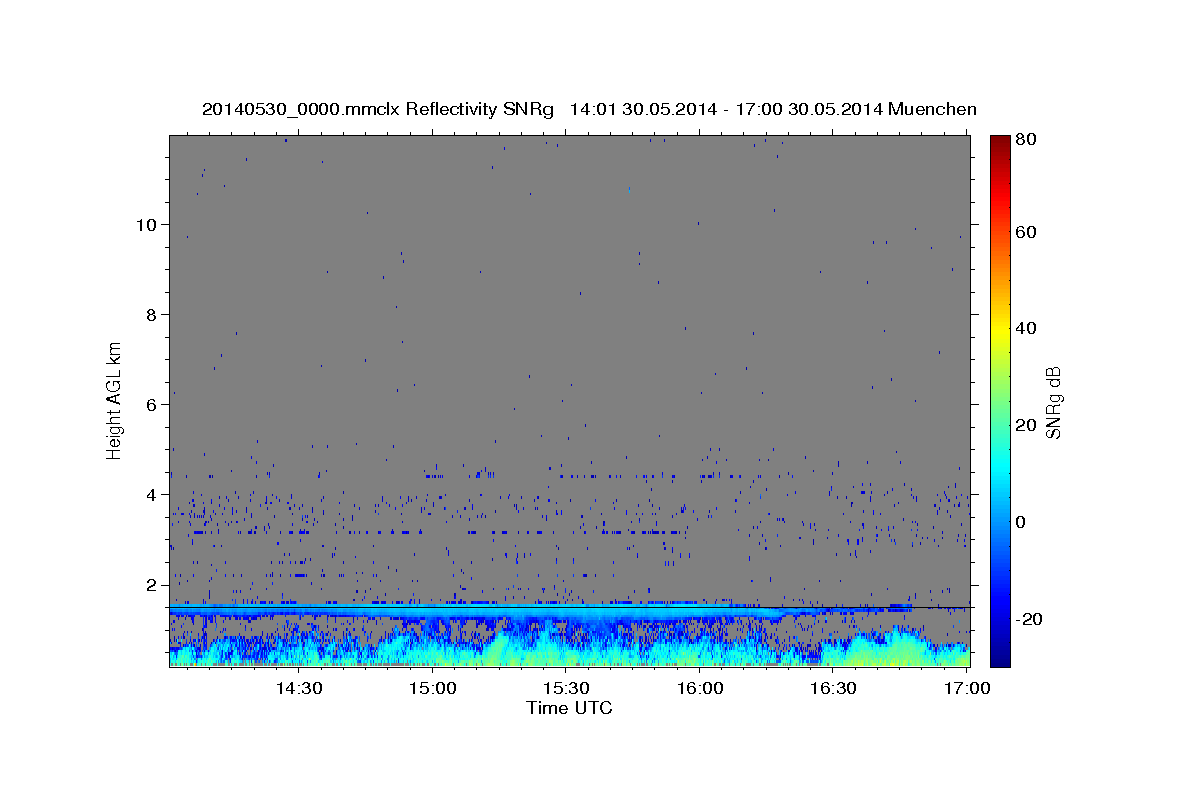Click the colorbar value 80
This screenshot has width=1200, height=800.
(x=1026, y=139)
